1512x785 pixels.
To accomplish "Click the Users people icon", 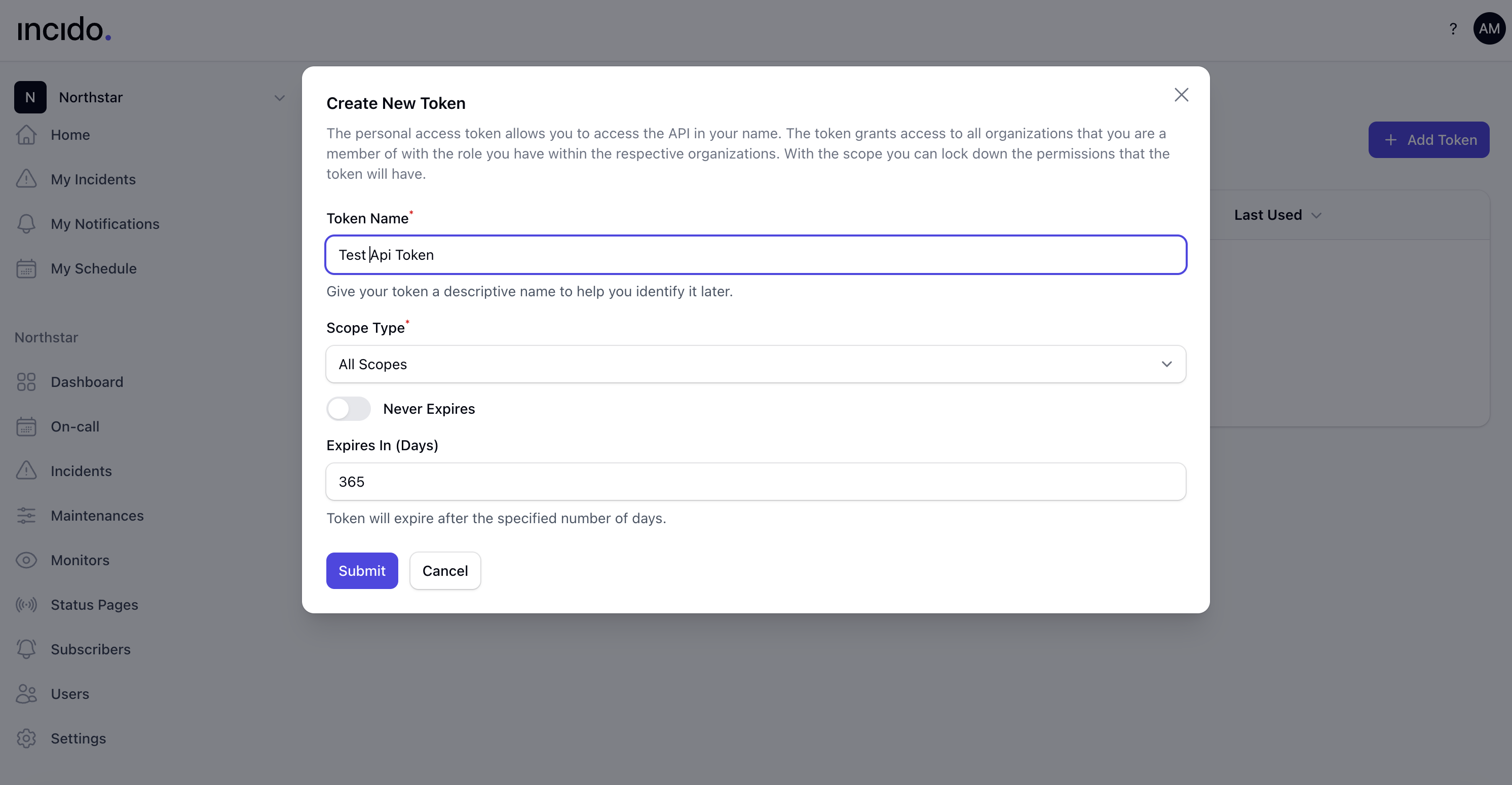I will pyautogui.click(x=26, y=694).
